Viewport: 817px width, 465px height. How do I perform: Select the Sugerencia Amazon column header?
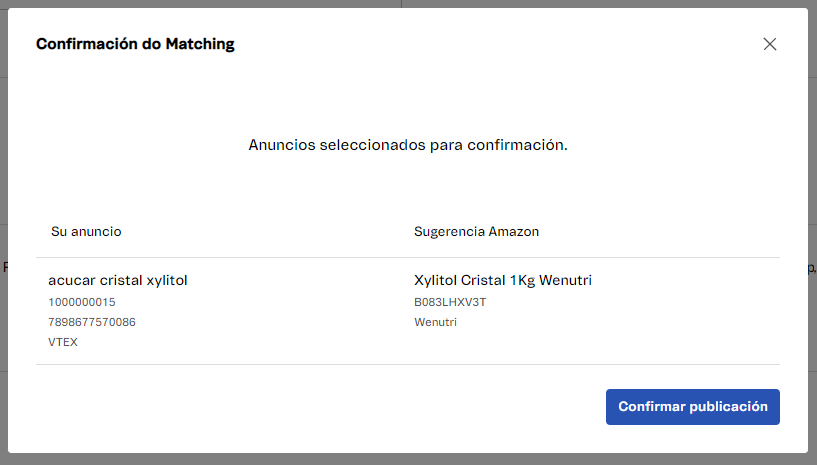click(476, 231)
